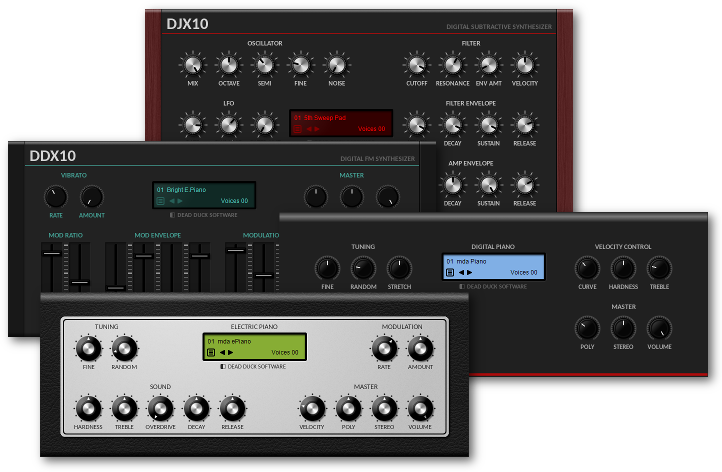Click the Electric Piano master VELOCITY knob

tap(312, 408)
